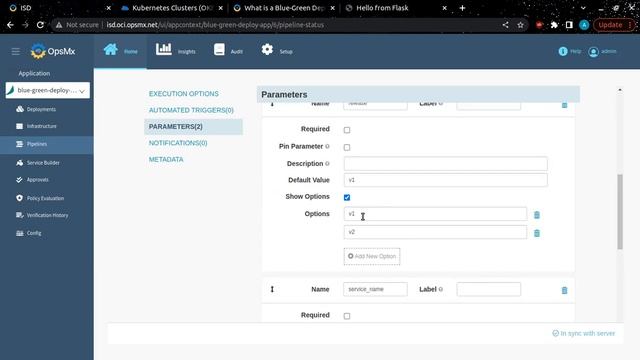Uncheck the Show Options checkbox
The height and width of the screenshot is (360, 640).
[x=347, y=198]
